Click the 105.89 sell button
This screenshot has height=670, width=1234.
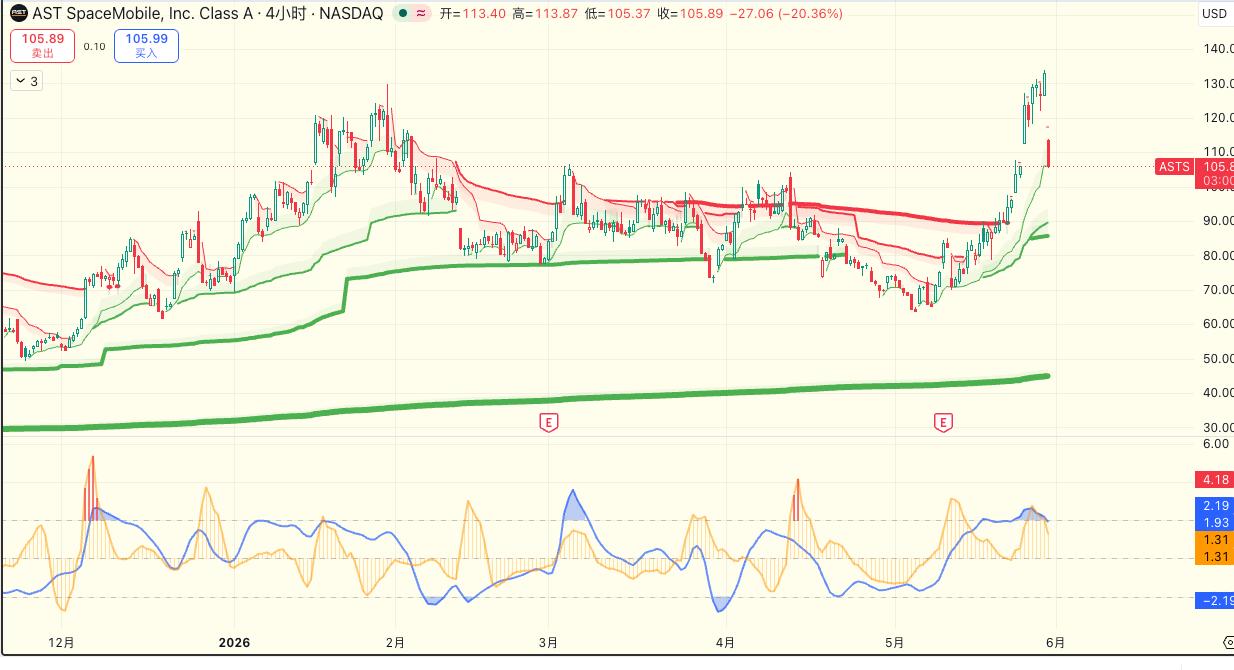[x=42, y=46]
